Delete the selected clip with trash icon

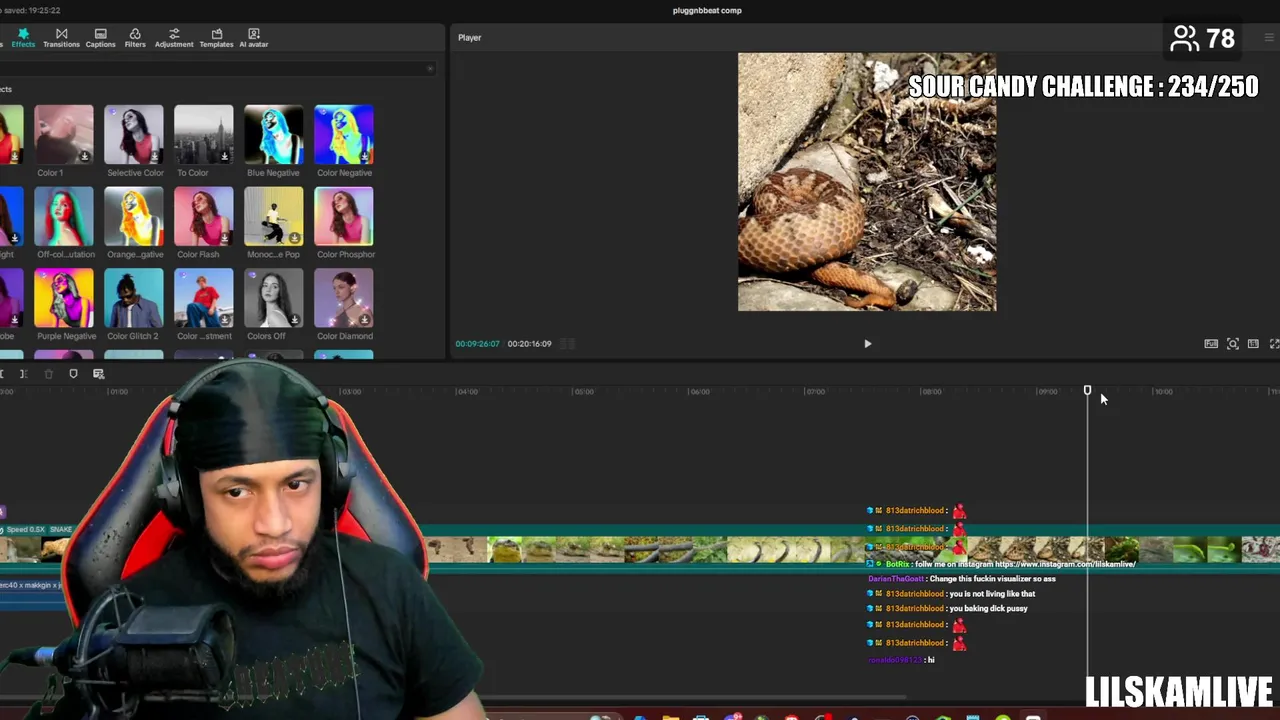(48, 374)
